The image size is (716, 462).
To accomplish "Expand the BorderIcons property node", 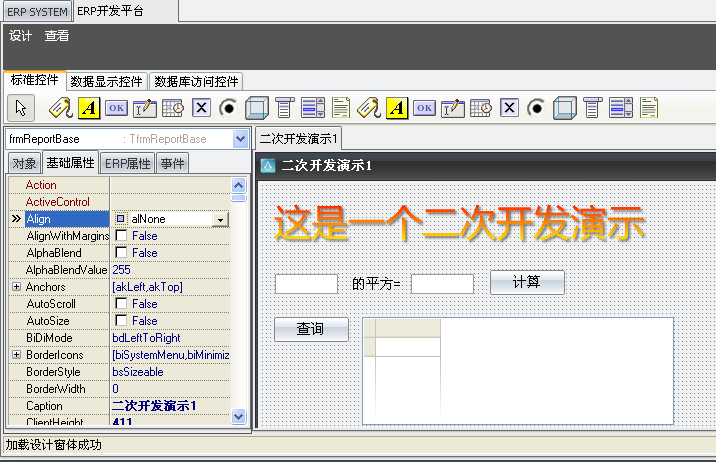I will [16, 355].
